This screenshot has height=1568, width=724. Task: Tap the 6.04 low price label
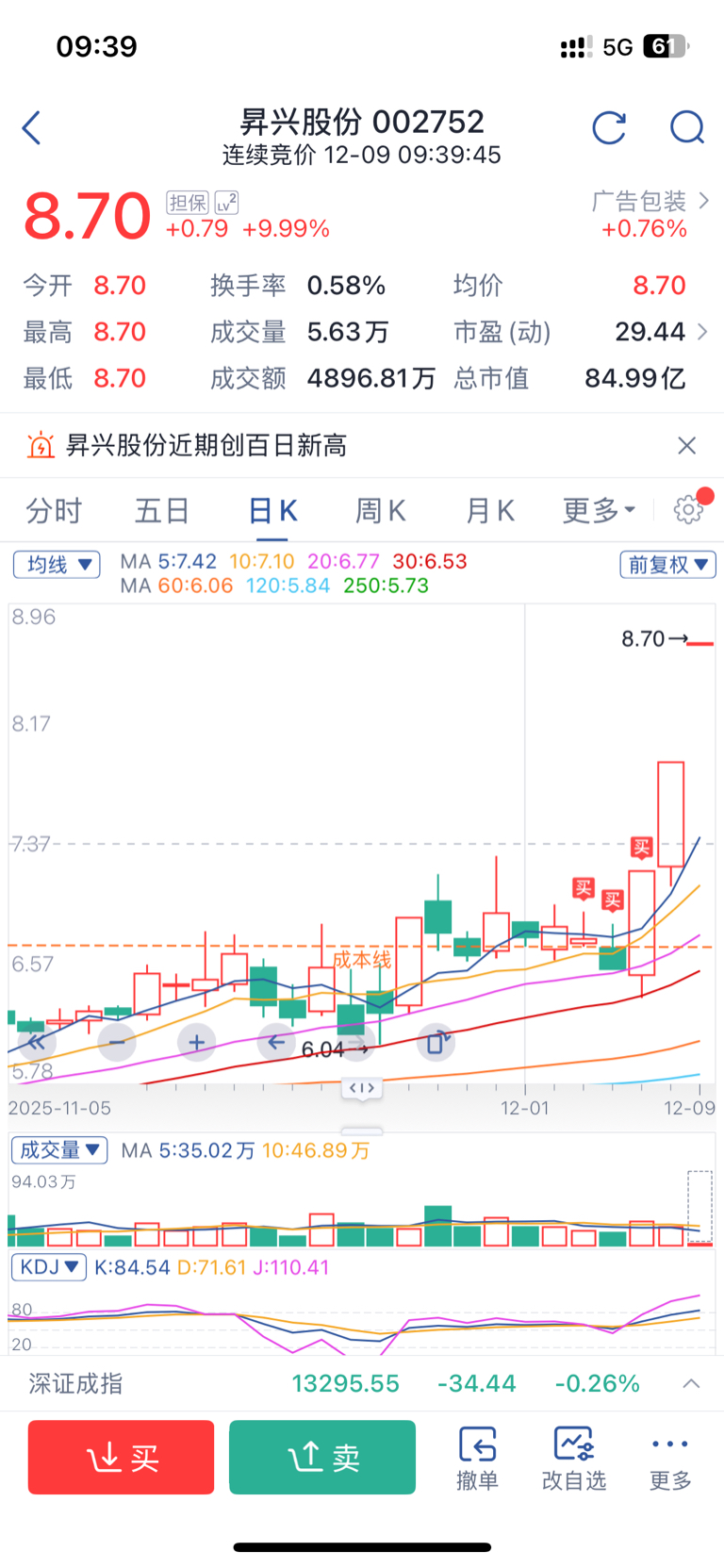[322, 1049]
